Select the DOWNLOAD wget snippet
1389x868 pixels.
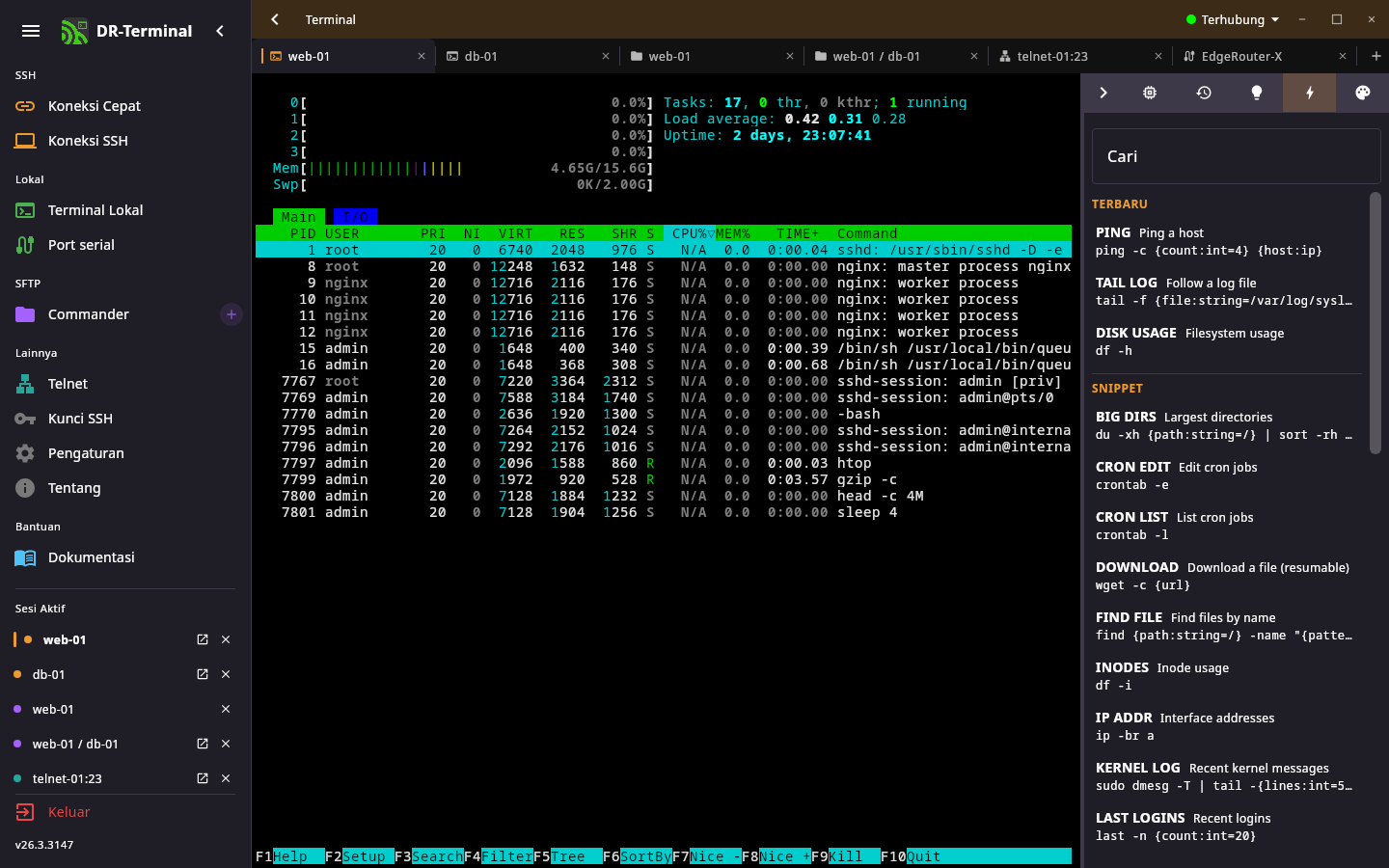click(1227, 576)
